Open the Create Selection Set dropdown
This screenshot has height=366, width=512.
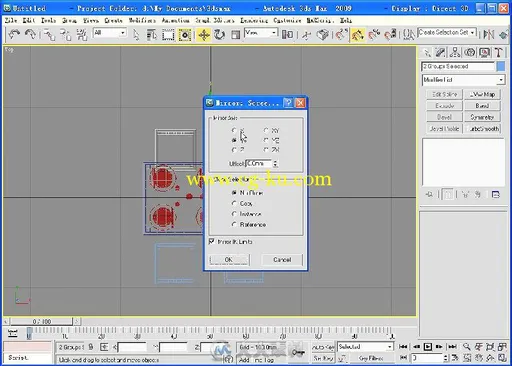pos(447,33)
